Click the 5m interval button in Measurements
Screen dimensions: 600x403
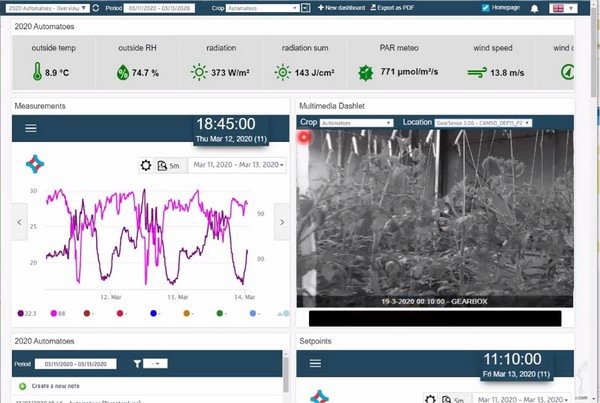coord(169,166)
